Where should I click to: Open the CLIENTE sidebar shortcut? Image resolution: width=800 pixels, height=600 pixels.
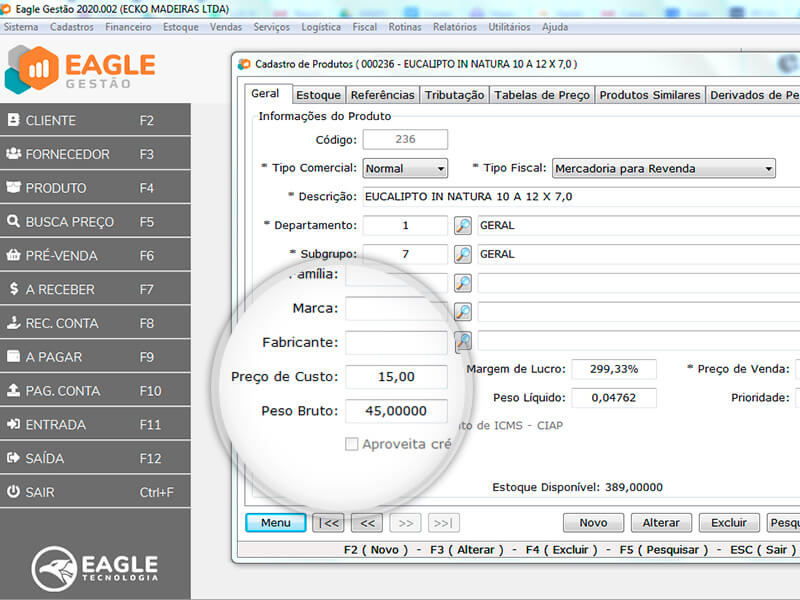[95, 120]
